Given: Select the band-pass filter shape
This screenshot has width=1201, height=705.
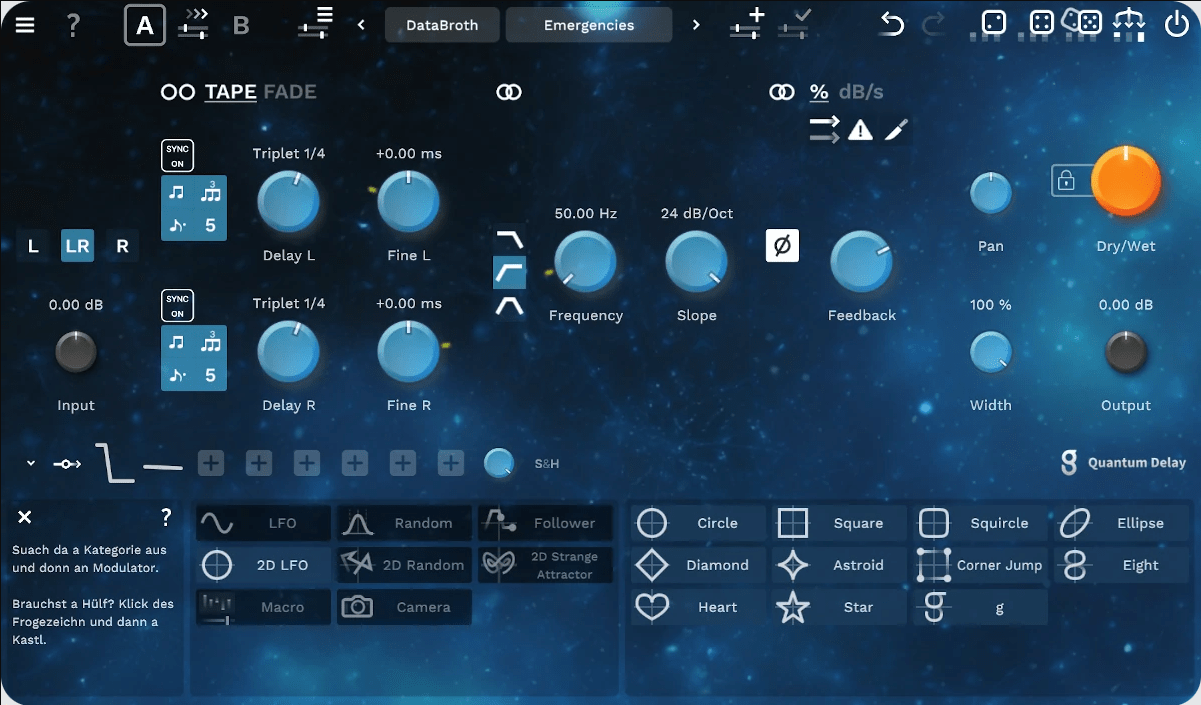Looking at the screenshot, I should (x=510, y=306).
